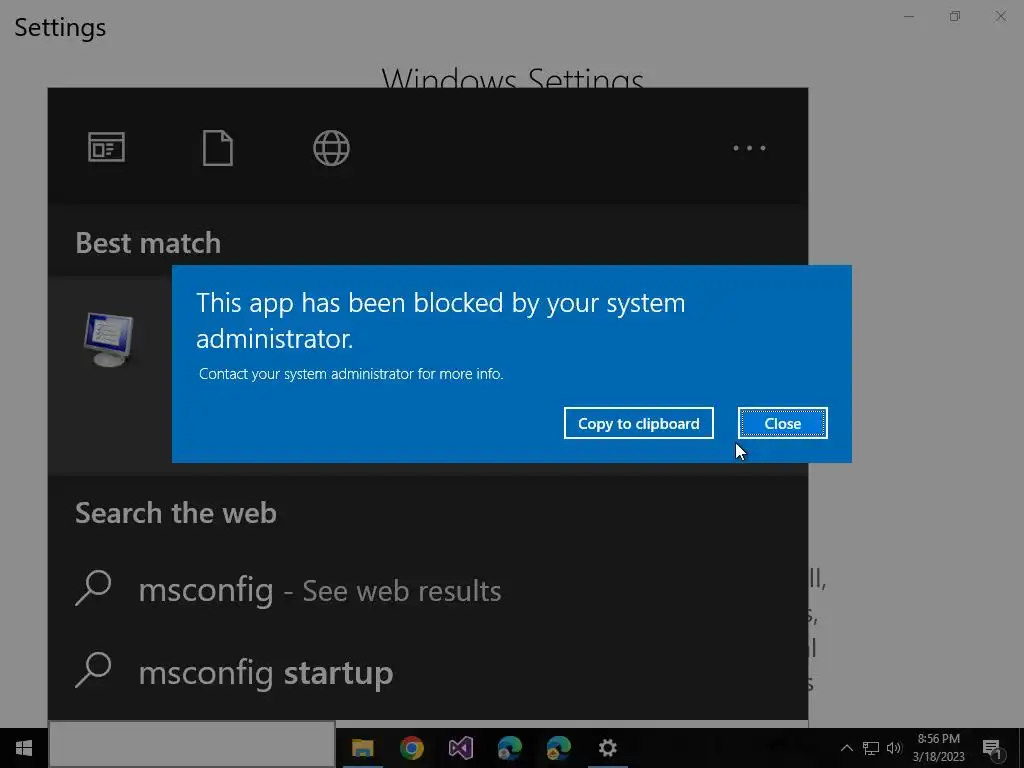This screenshot has height=768, width=1024.
Task: Click the Search the web heading
Action: [176, 513]
